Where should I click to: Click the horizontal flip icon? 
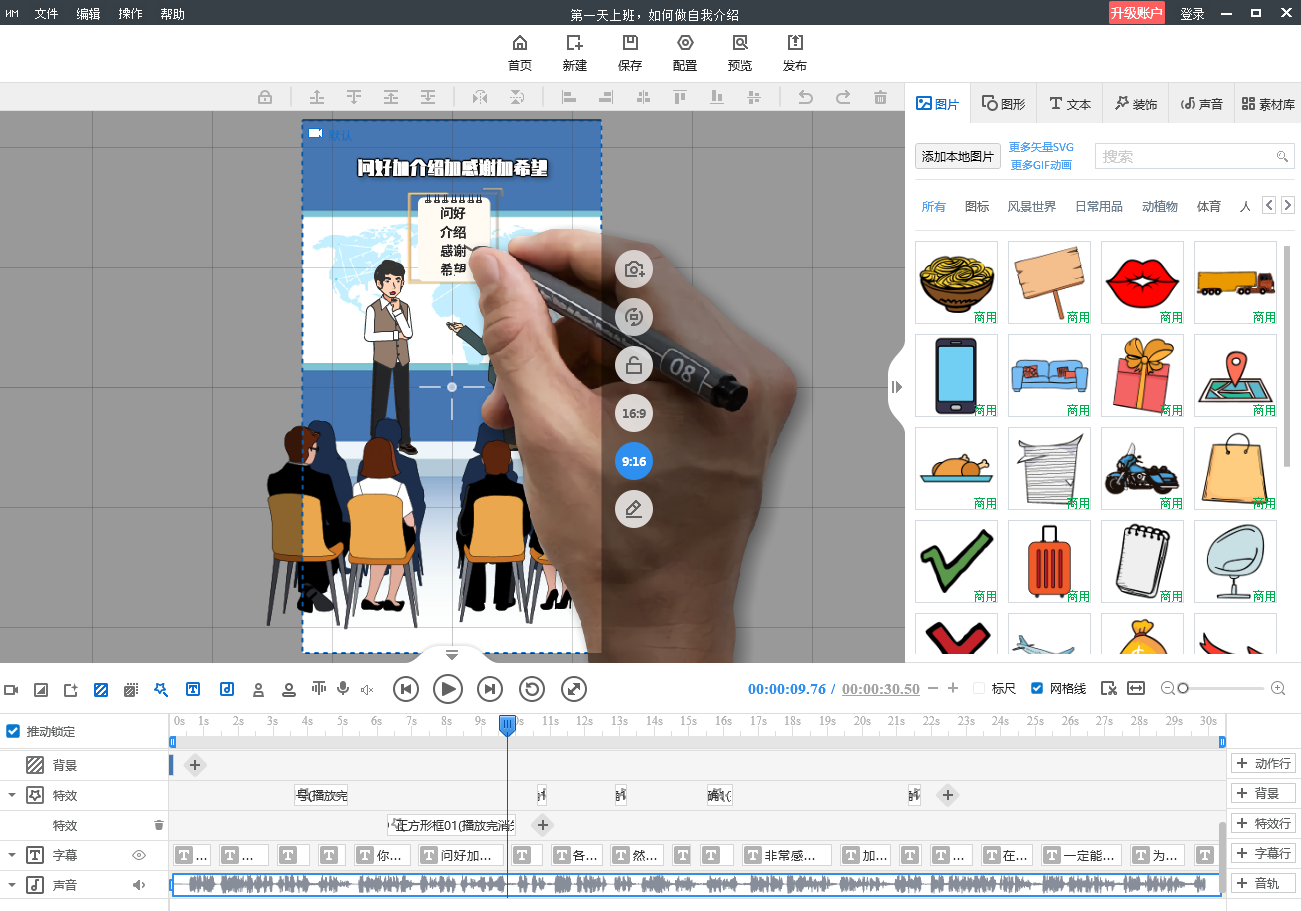(x=480, y=97)
